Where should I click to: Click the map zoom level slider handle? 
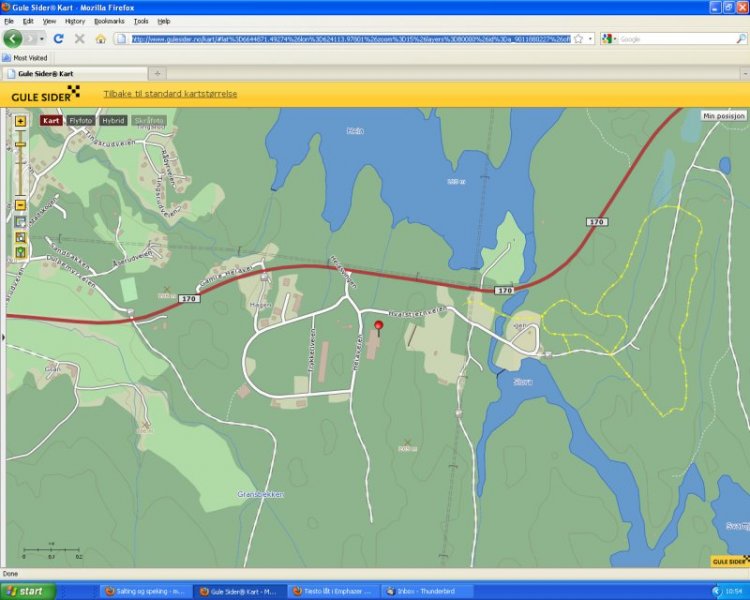point(20,145)
